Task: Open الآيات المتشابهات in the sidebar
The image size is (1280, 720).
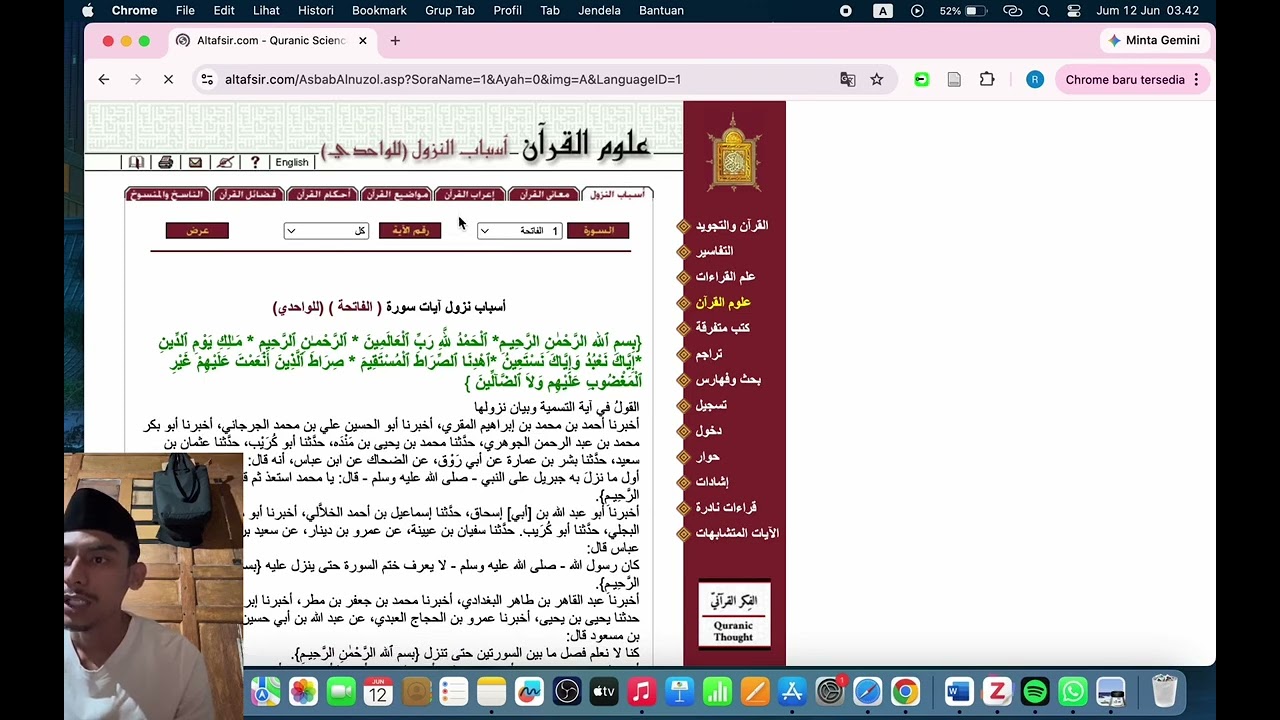Action: point(737,533)
